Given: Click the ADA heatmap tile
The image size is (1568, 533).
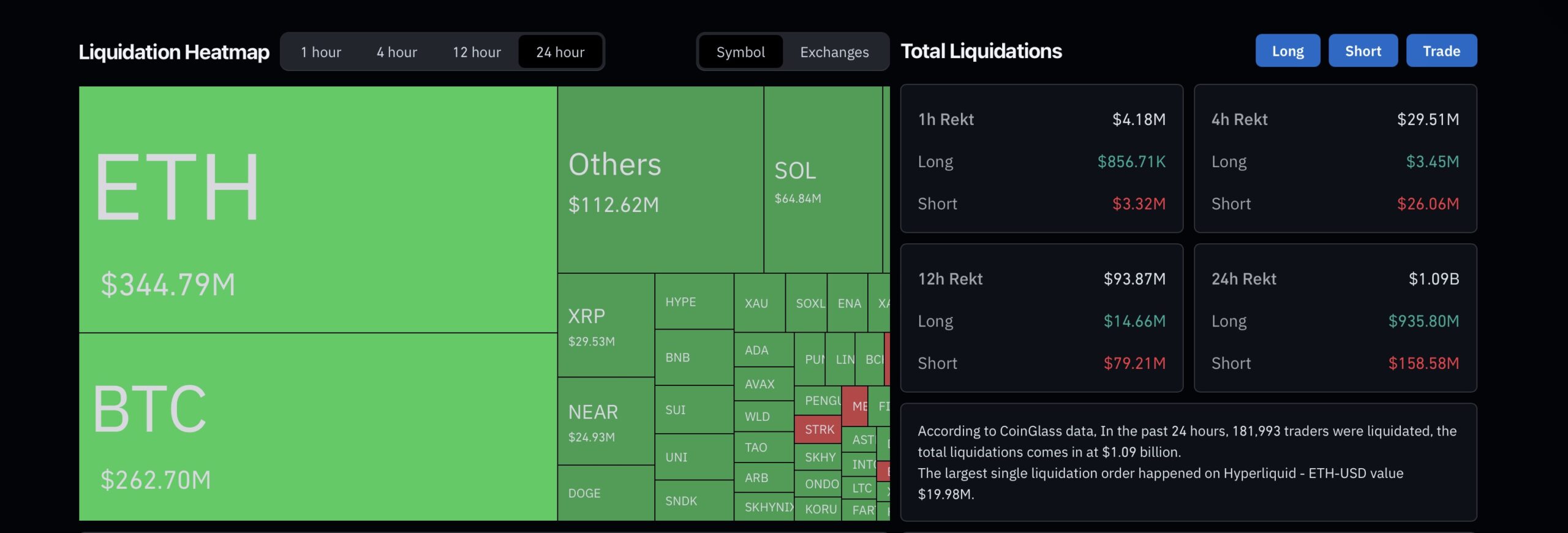Looking at the screenshot, I should (764, 350).
